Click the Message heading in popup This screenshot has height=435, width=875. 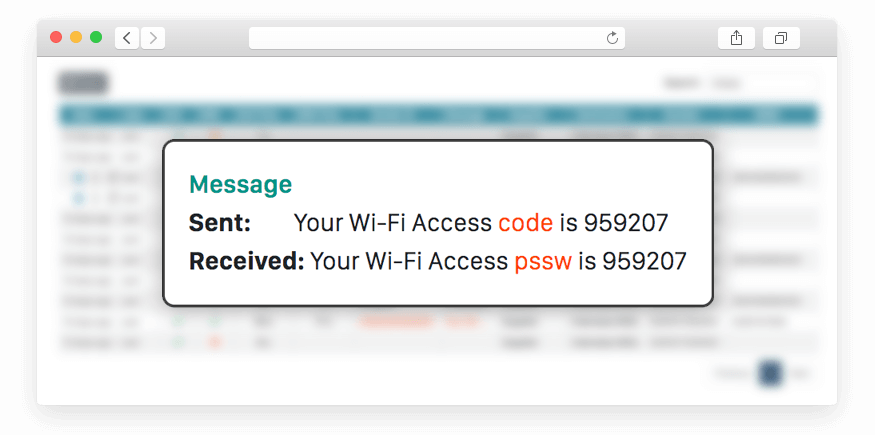tap(241, 184)
